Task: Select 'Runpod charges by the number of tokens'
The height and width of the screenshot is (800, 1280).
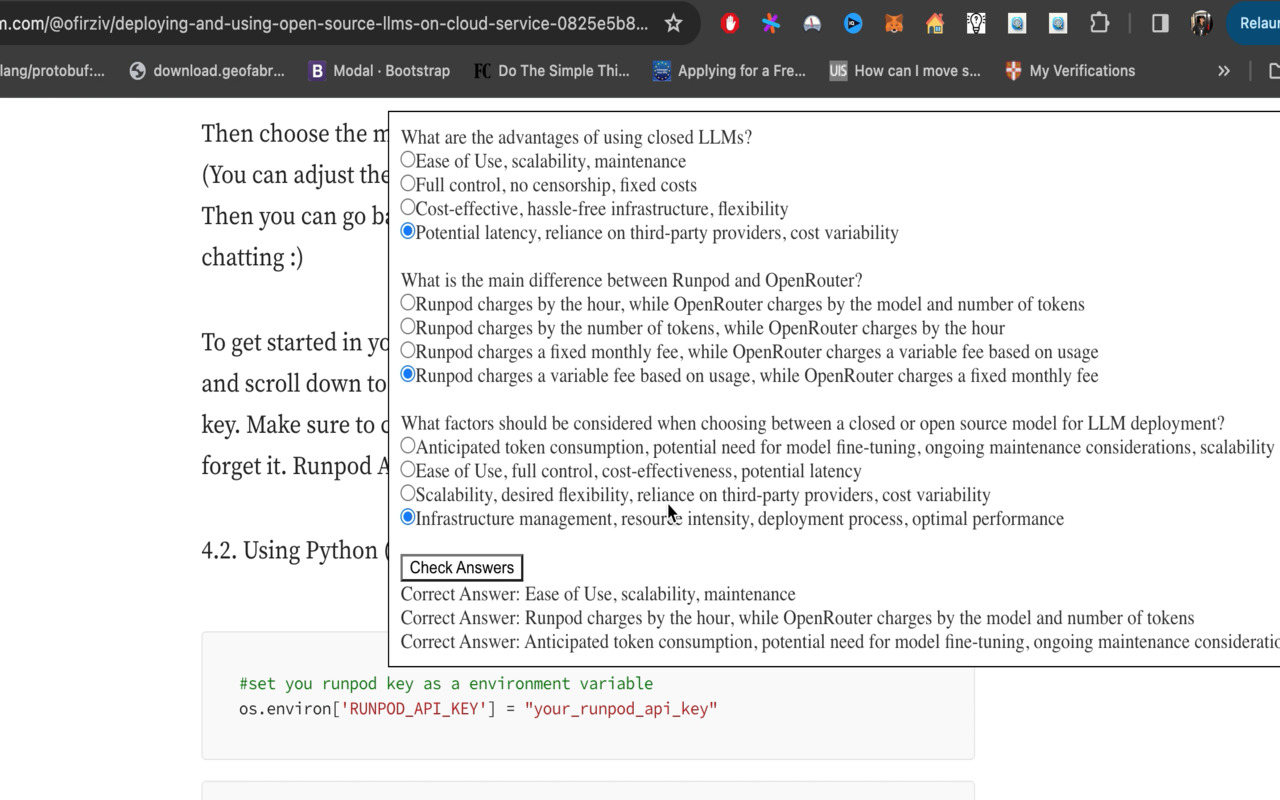Action: point(408,327)
